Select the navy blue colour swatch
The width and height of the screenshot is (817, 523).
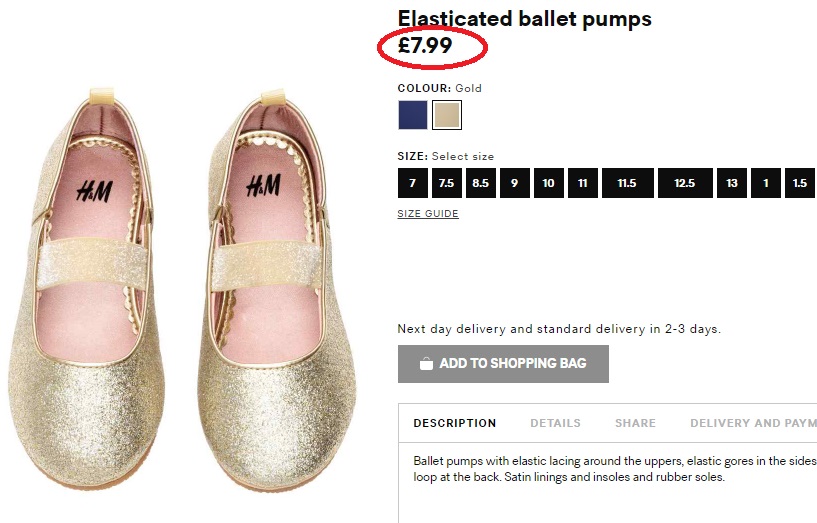[412, 115]
